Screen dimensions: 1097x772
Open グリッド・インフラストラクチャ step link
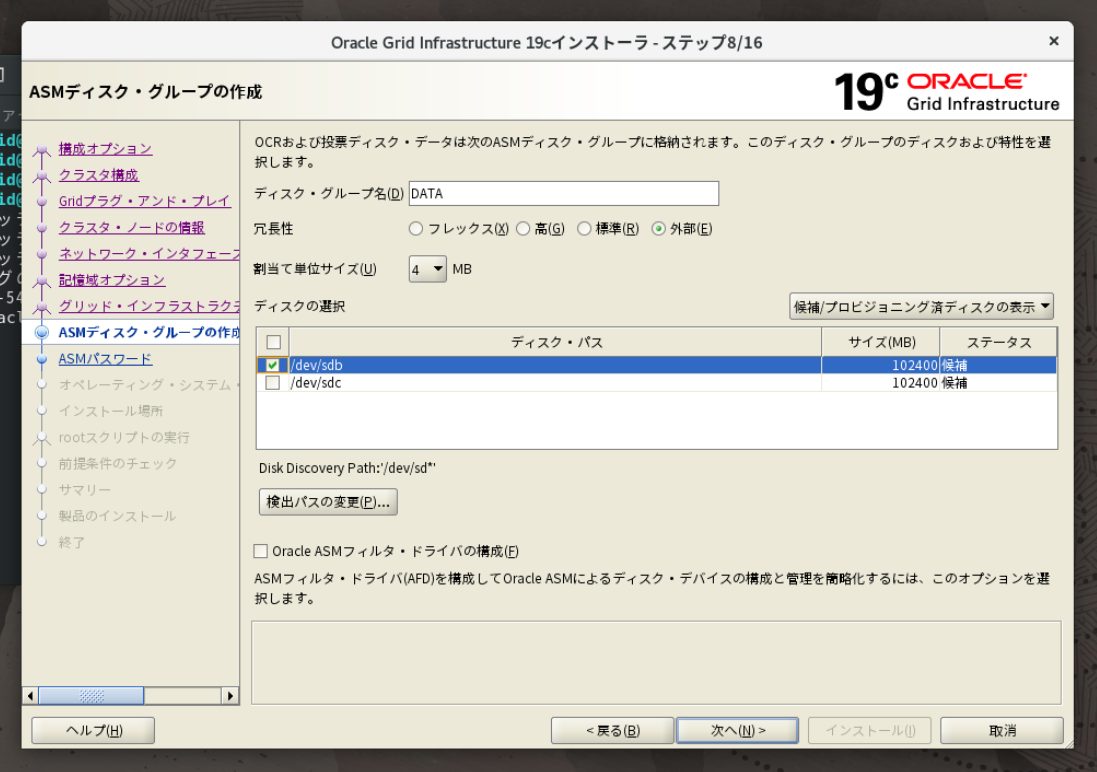click(148, 307)
